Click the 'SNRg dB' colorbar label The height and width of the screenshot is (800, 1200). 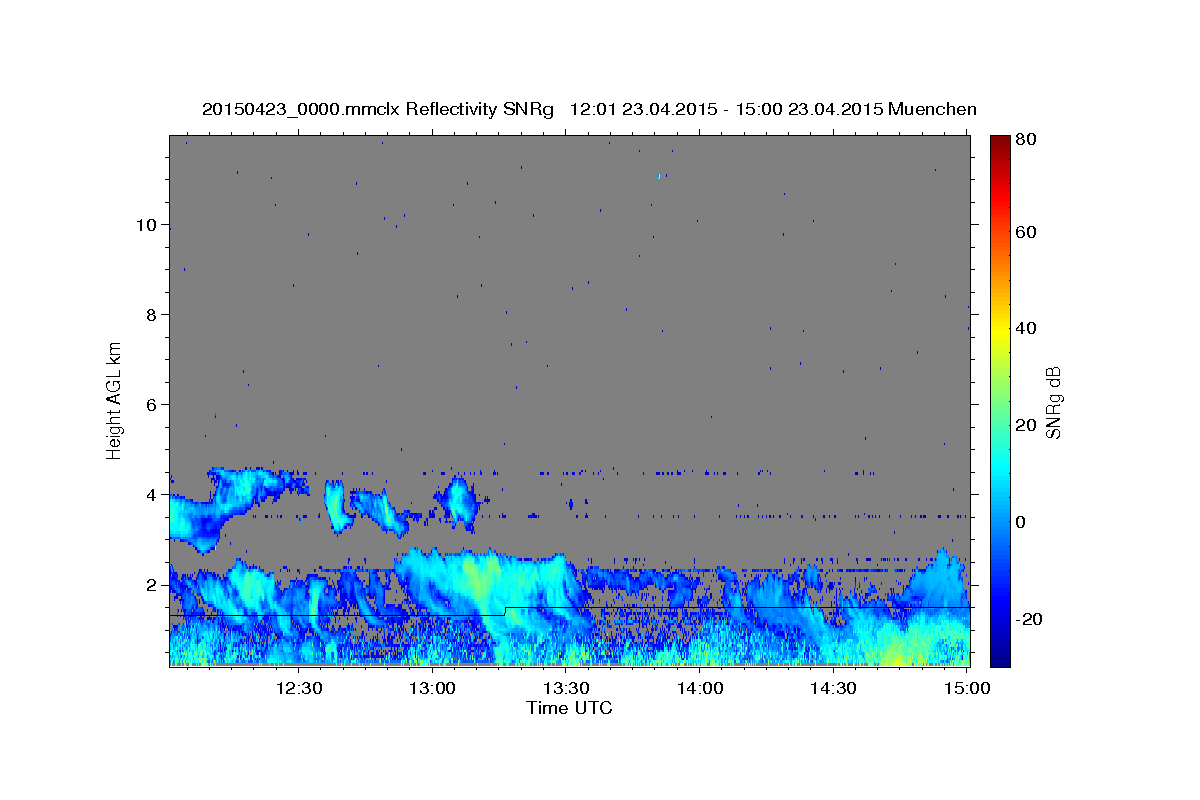click(1053, 403)
